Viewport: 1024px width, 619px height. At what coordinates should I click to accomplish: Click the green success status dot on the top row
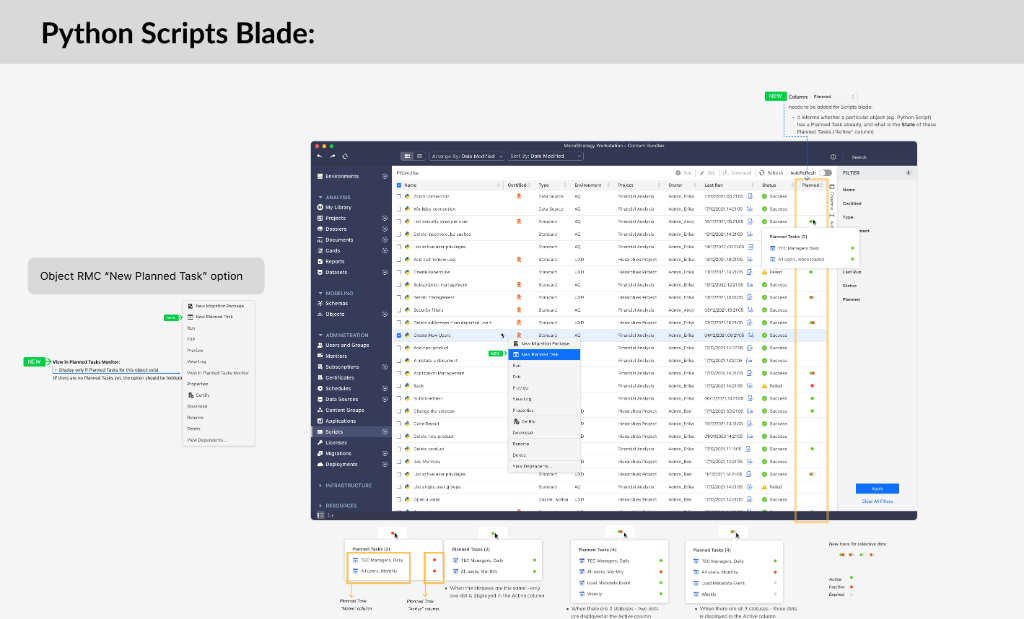[x=764, y=196]
